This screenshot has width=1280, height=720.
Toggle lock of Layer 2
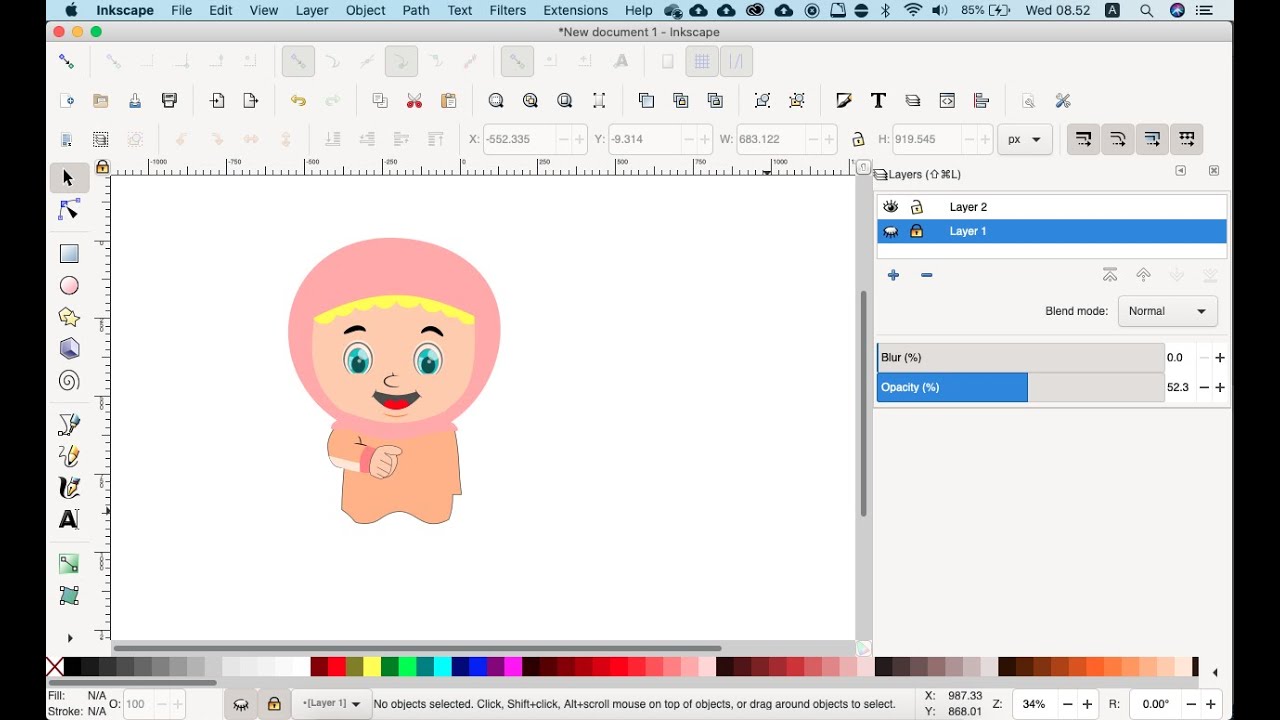(x=916, y=207)
